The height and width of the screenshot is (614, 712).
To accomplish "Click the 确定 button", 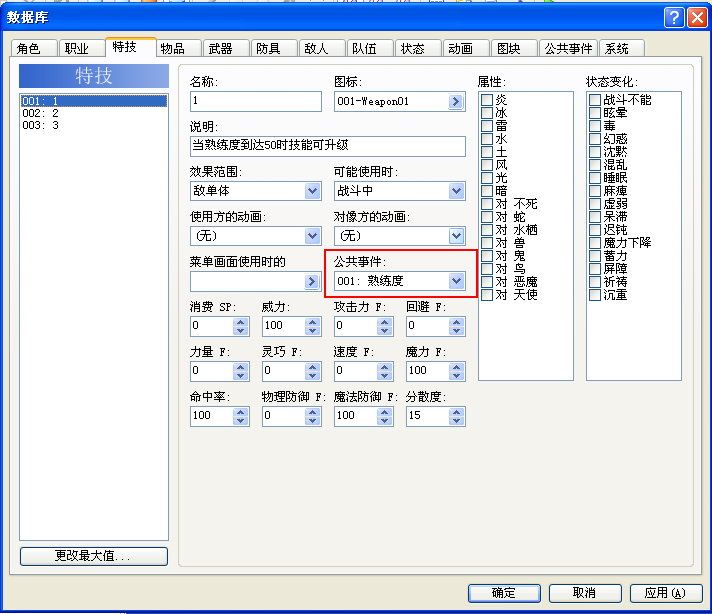I will click(504, 593).
